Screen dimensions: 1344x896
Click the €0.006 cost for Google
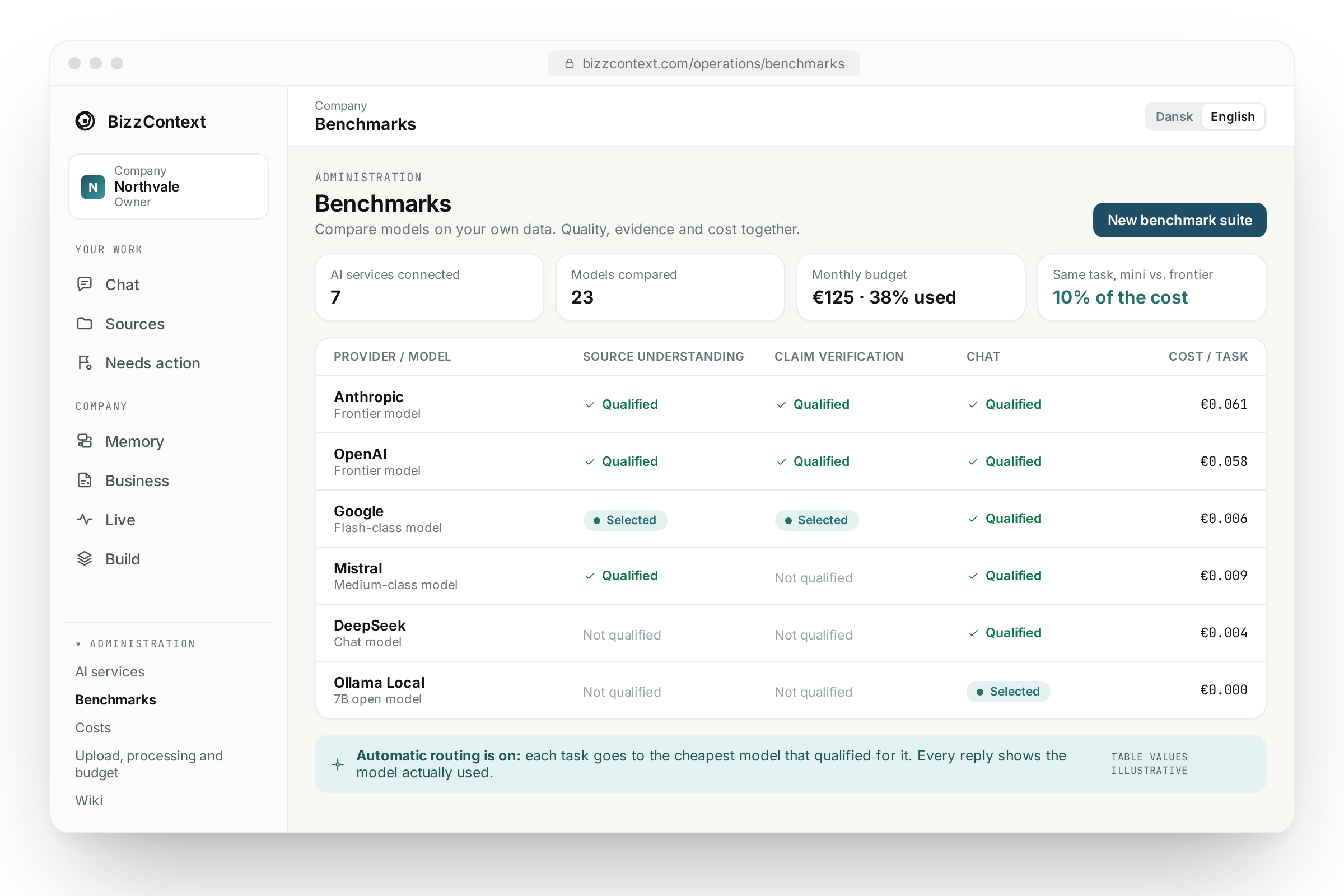point(1224,519)
